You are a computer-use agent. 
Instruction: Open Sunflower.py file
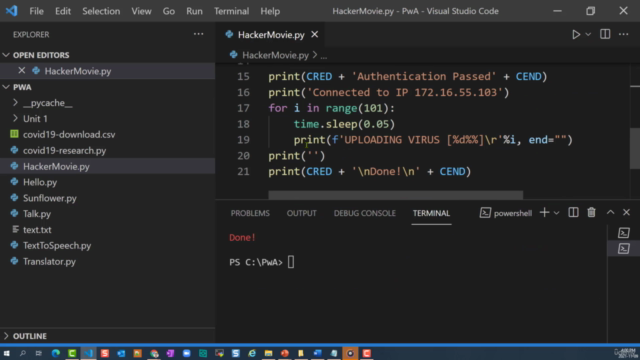[x=50, y=198]
